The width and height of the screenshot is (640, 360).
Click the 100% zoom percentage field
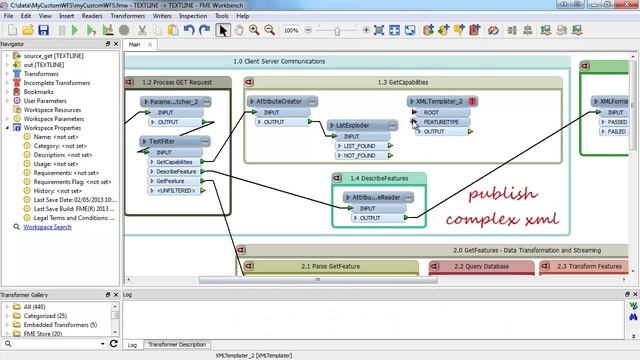pyautogui.click(x=291, y=31)
